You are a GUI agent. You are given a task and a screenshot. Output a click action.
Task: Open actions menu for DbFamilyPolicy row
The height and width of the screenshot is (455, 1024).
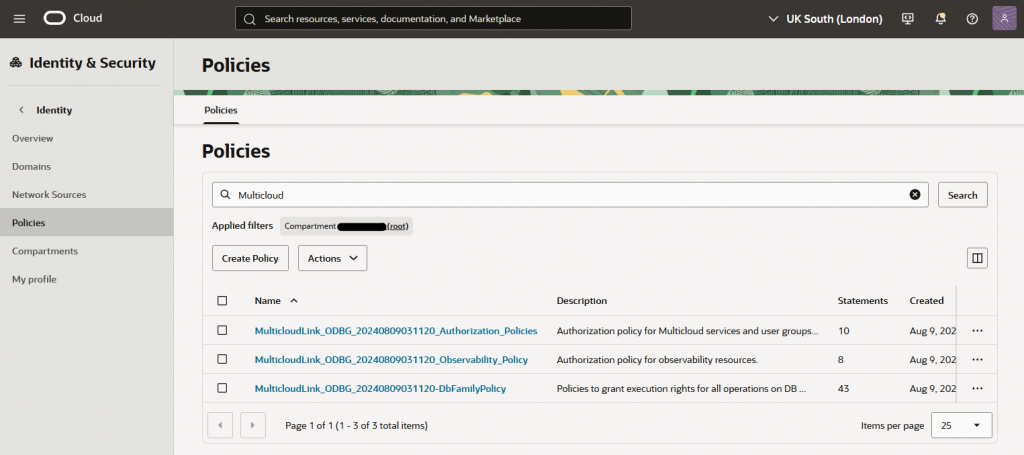(977, 388)
